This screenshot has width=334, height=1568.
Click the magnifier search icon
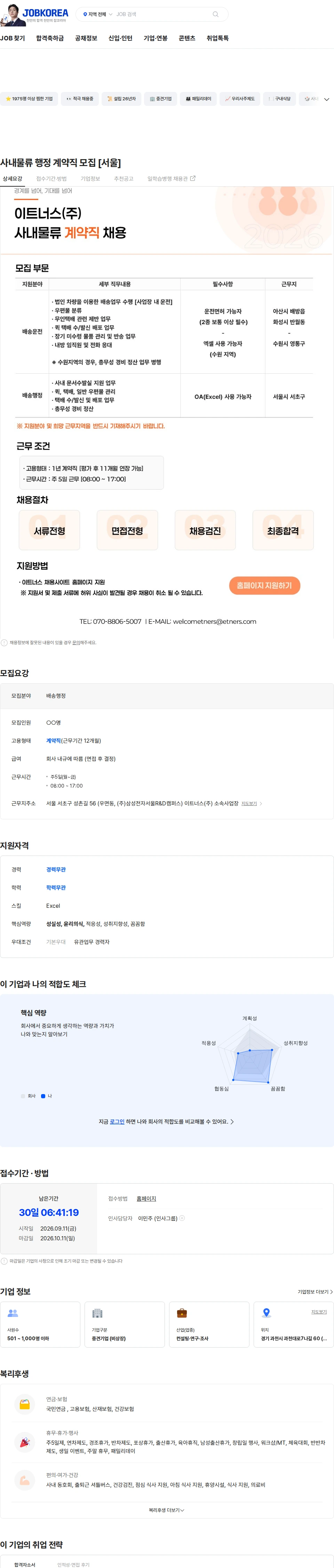(215, 14)
